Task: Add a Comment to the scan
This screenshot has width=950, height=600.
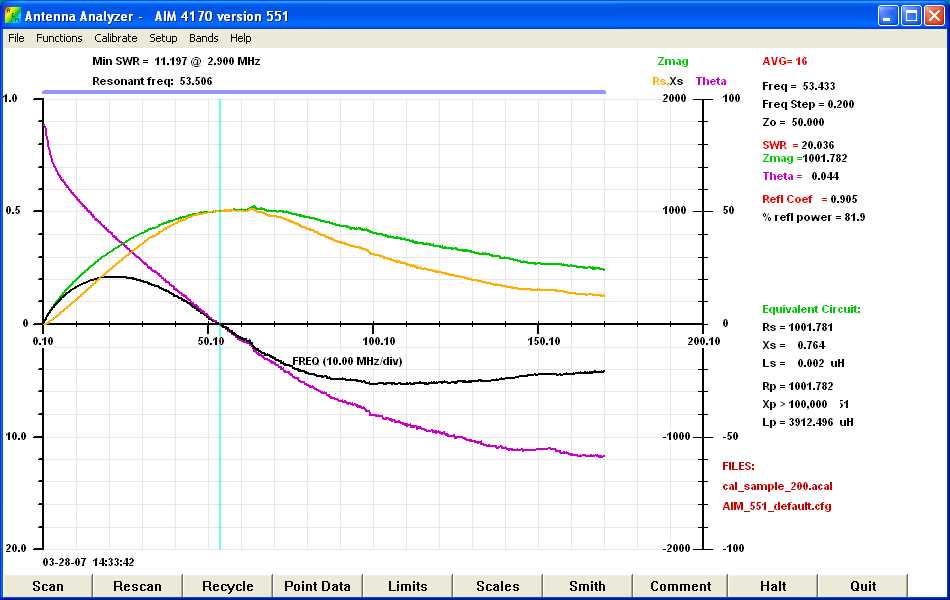Action: coord(681,586)
